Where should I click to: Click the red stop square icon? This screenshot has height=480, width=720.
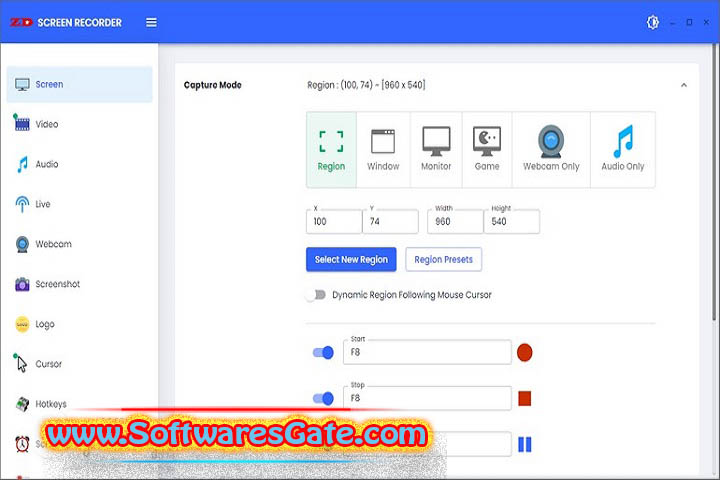coord(524,398)
